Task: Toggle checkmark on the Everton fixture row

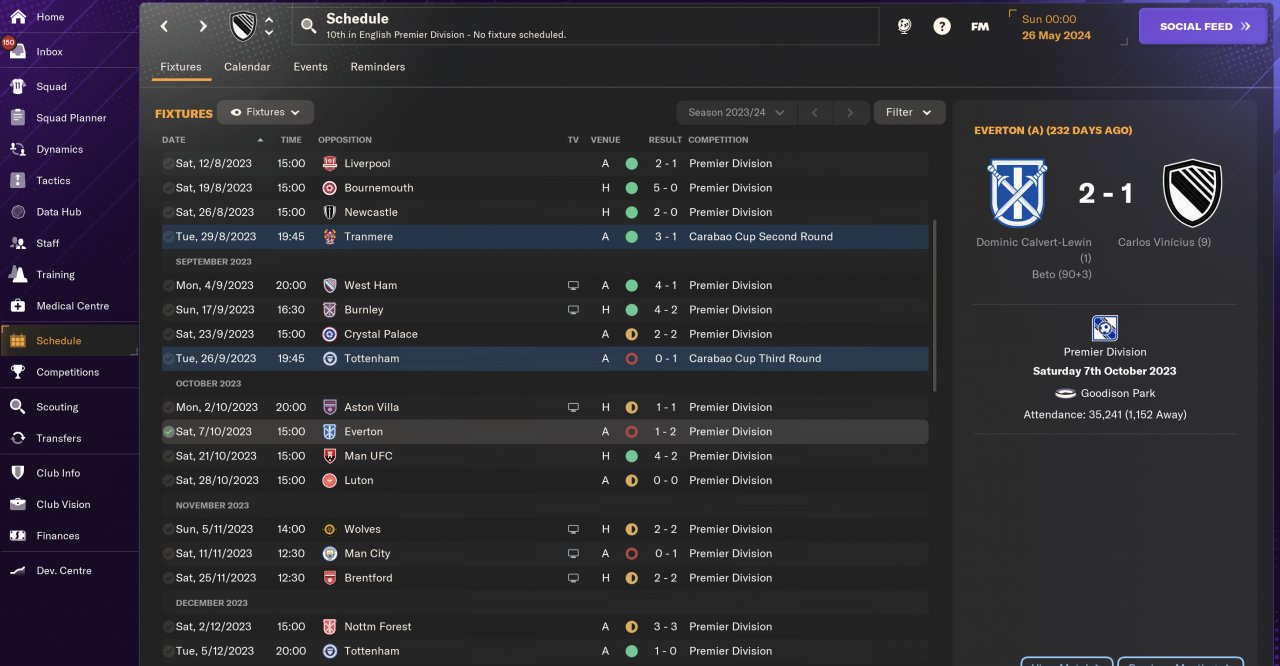Action: click(168, 432)
